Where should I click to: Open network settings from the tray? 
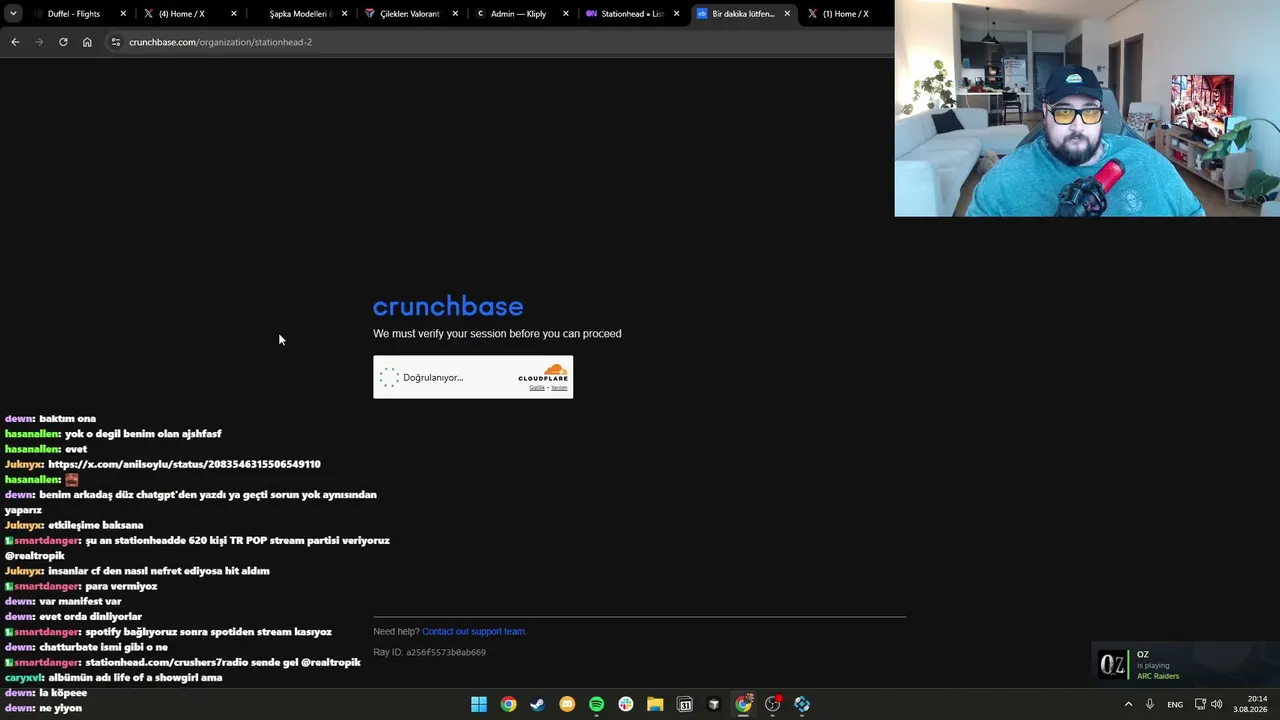pos(1200,704)
